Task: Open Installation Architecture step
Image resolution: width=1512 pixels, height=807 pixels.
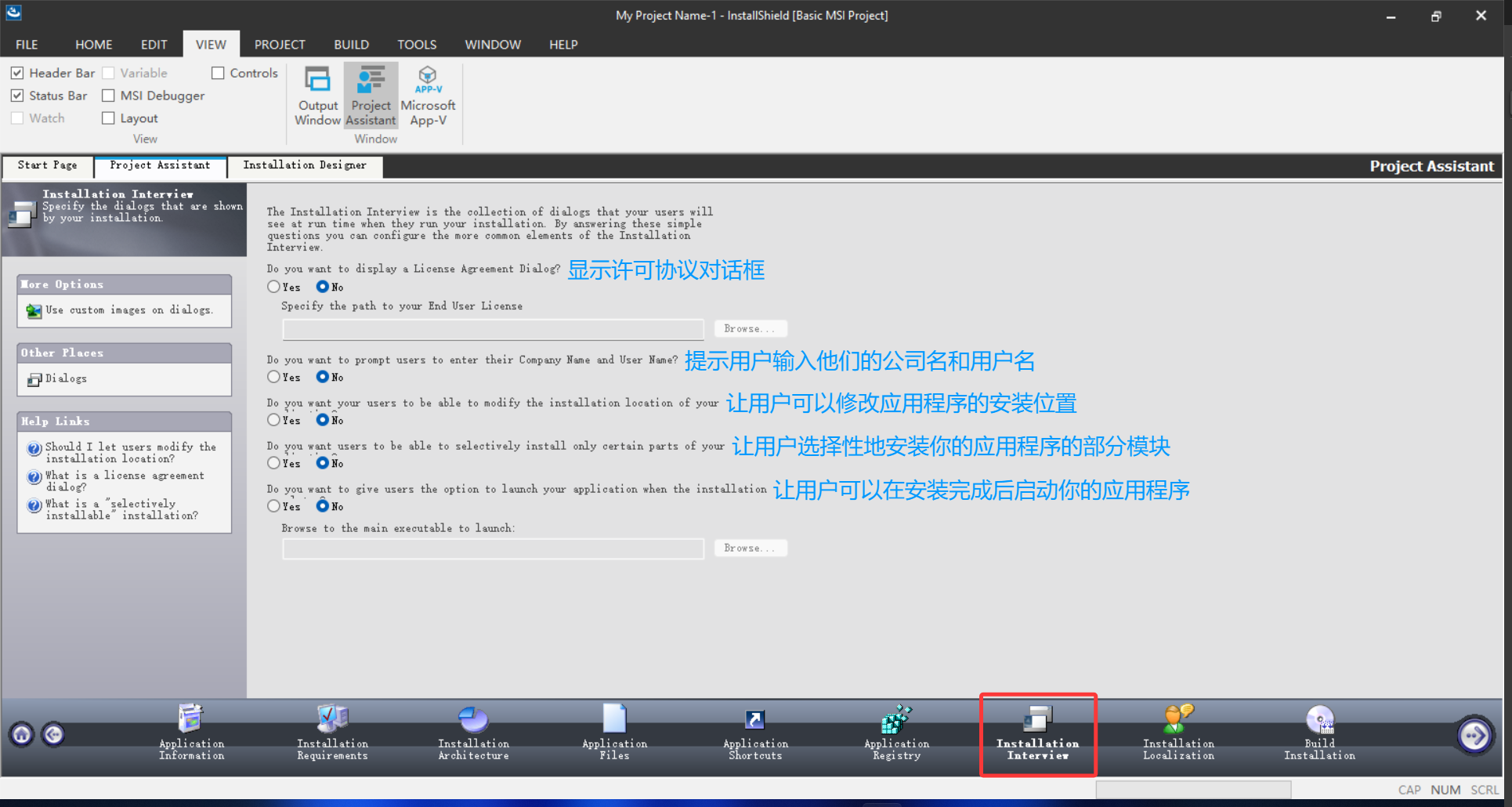Action: [x=473, y=733]
